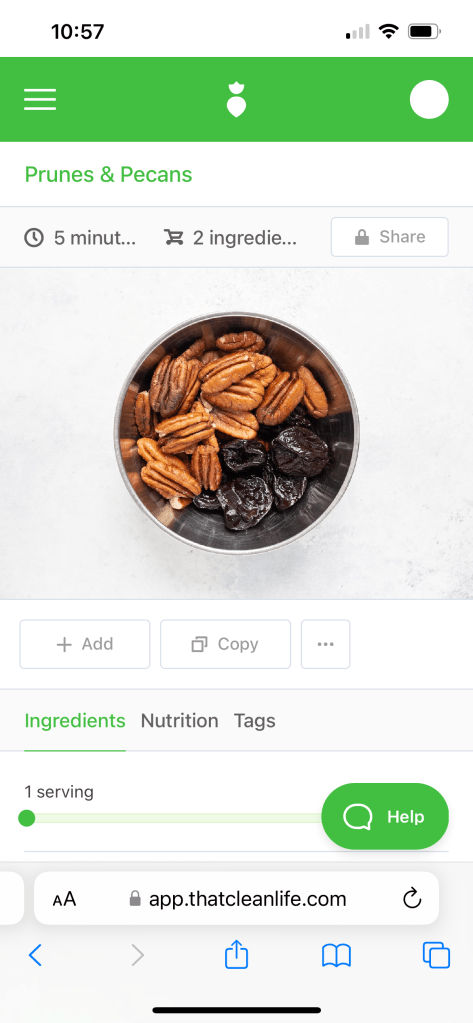Tap the cart ingredients count icon
473x1023 pixels.
click(x=174, y=237)
